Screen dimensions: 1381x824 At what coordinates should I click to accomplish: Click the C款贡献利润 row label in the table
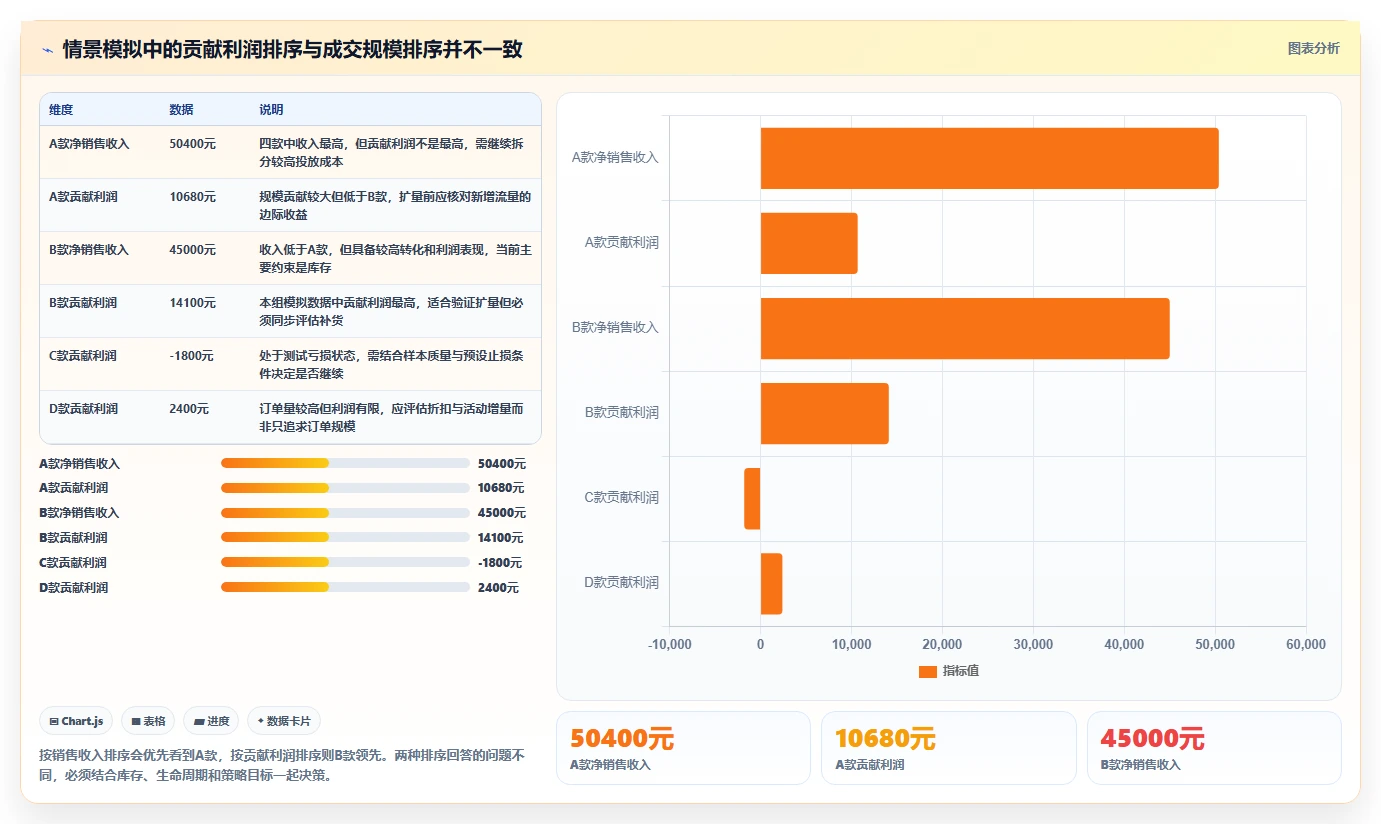83,356
